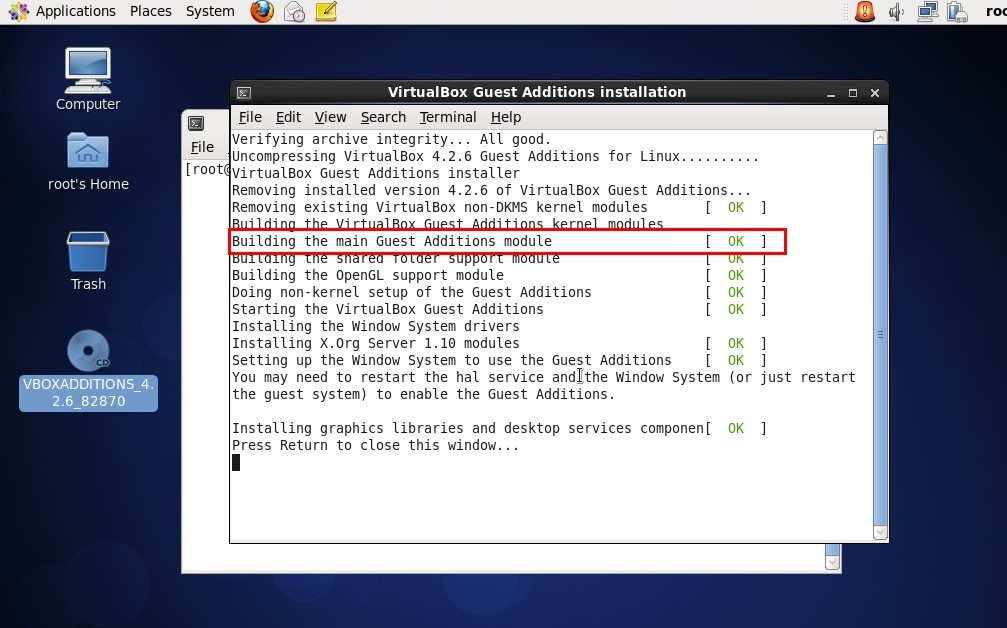Click scrollbar up arrow in installation window
The width and height of the screenshot is (1007, 628).
click(x=880, y=137)
